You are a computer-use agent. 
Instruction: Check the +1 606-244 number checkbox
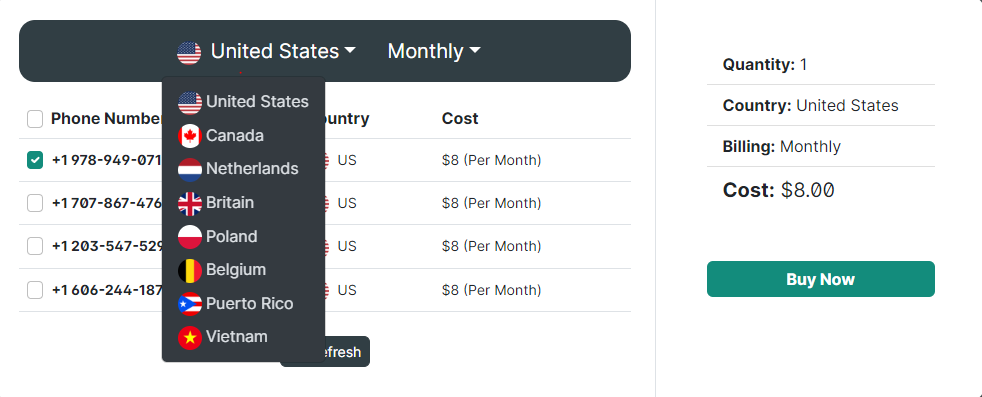[35, 290]
